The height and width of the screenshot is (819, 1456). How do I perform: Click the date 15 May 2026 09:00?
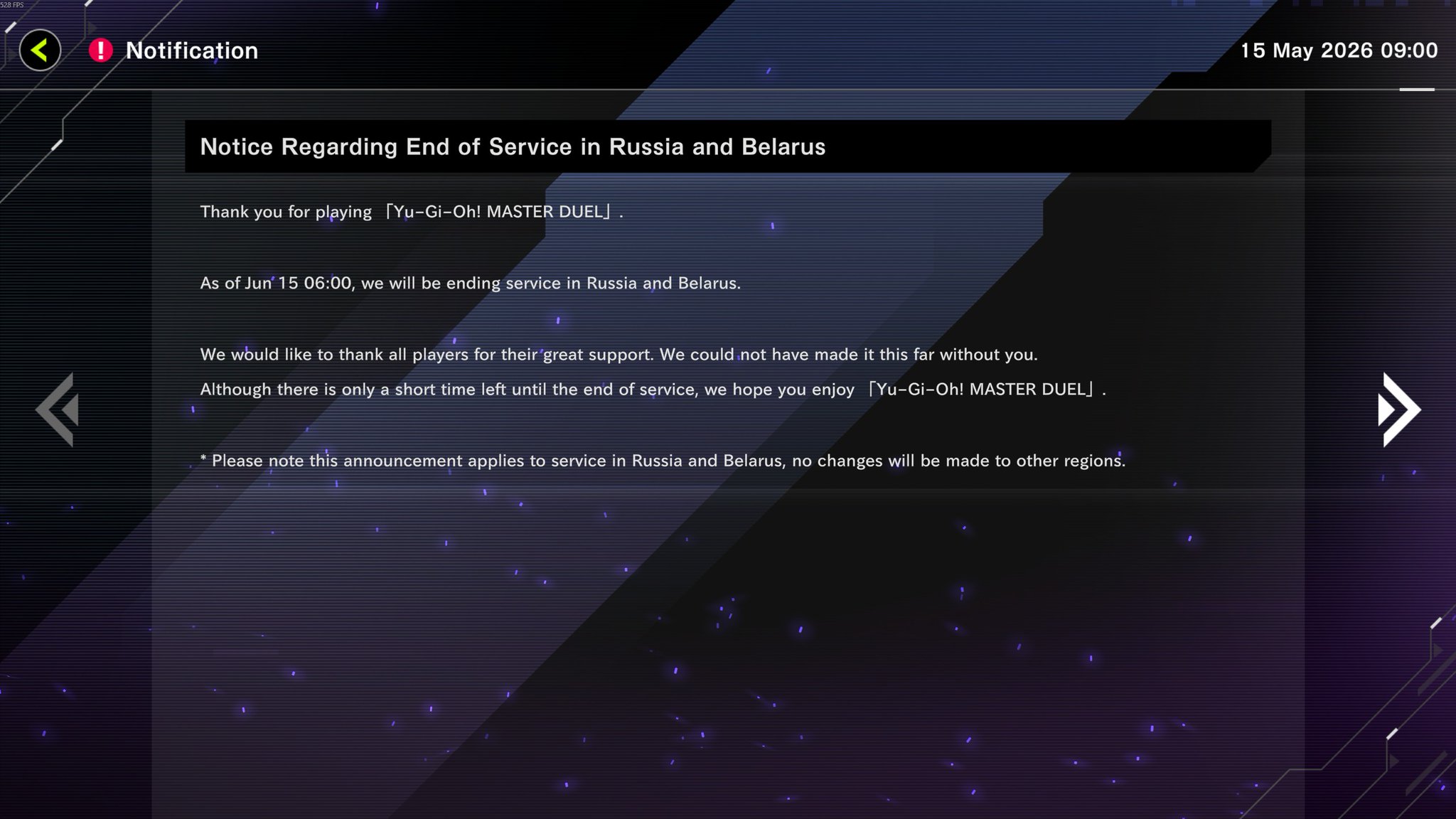1339,50
